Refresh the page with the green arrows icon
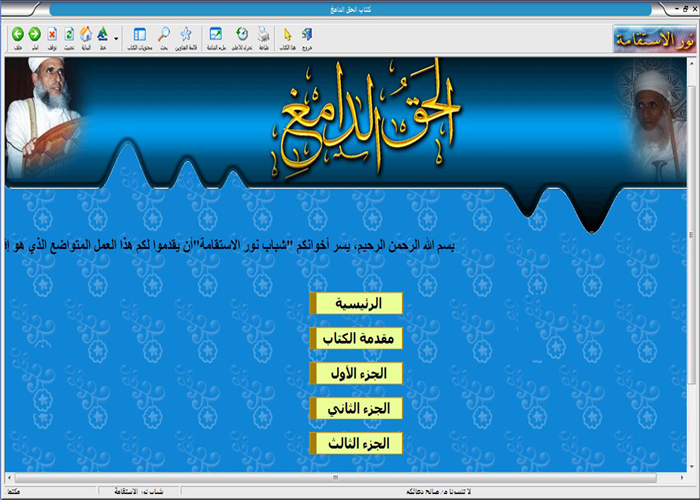700x500 pixels. 69,34
